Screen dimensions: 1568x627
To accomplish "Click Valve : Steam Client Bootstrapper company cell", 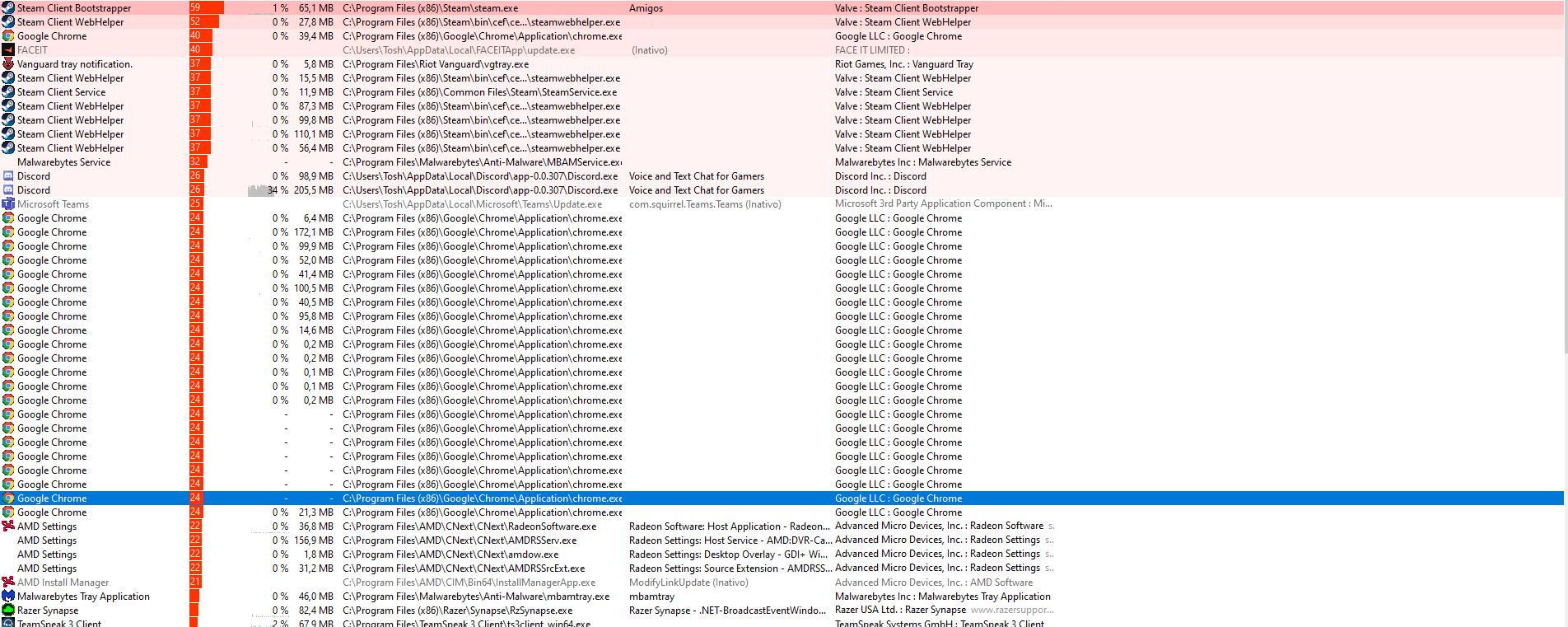I will [907, 8].
